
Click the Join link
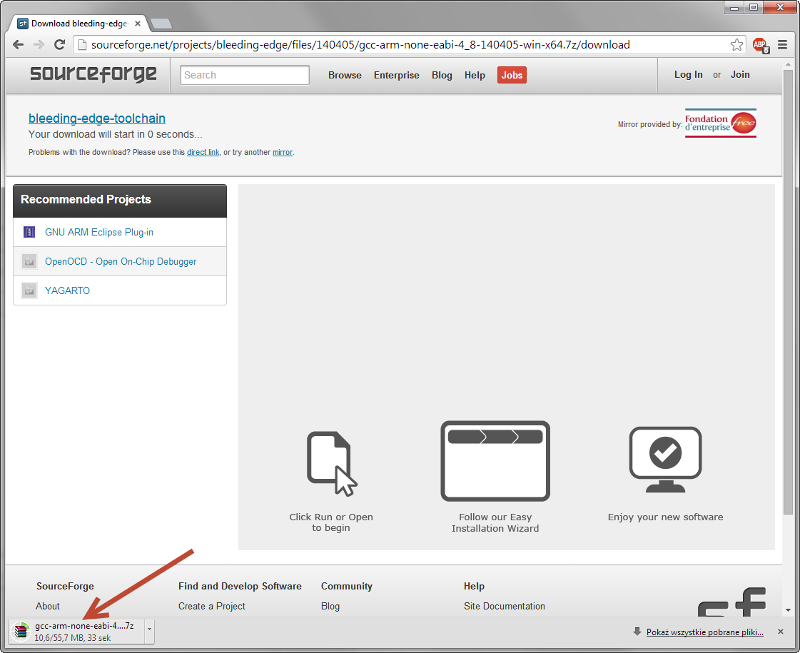740,74
